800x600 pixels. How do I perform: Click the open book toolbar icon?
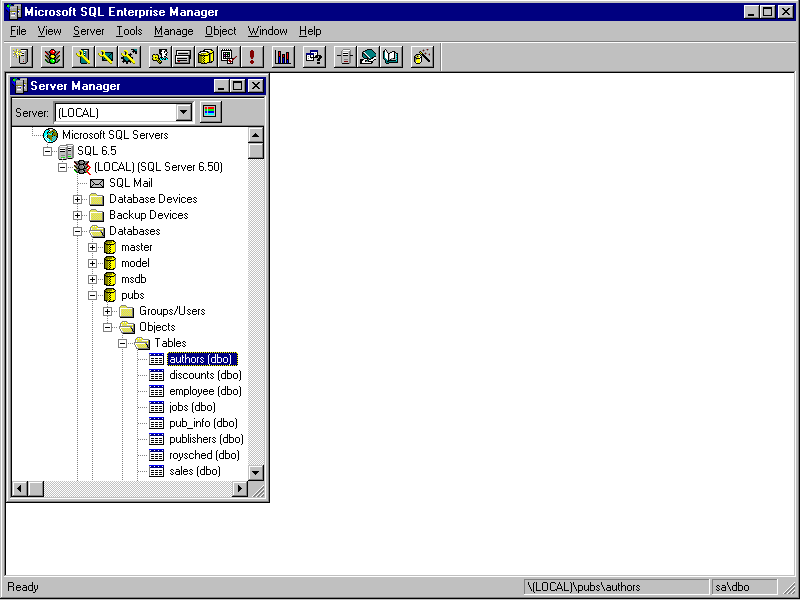(391, 57)
